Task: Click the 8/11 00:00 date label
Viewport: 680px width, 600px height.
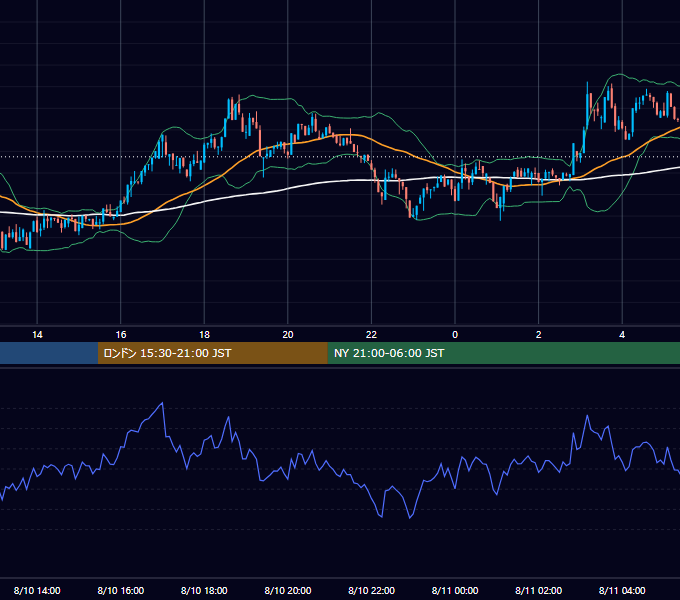Action: [x=455, y=590]
